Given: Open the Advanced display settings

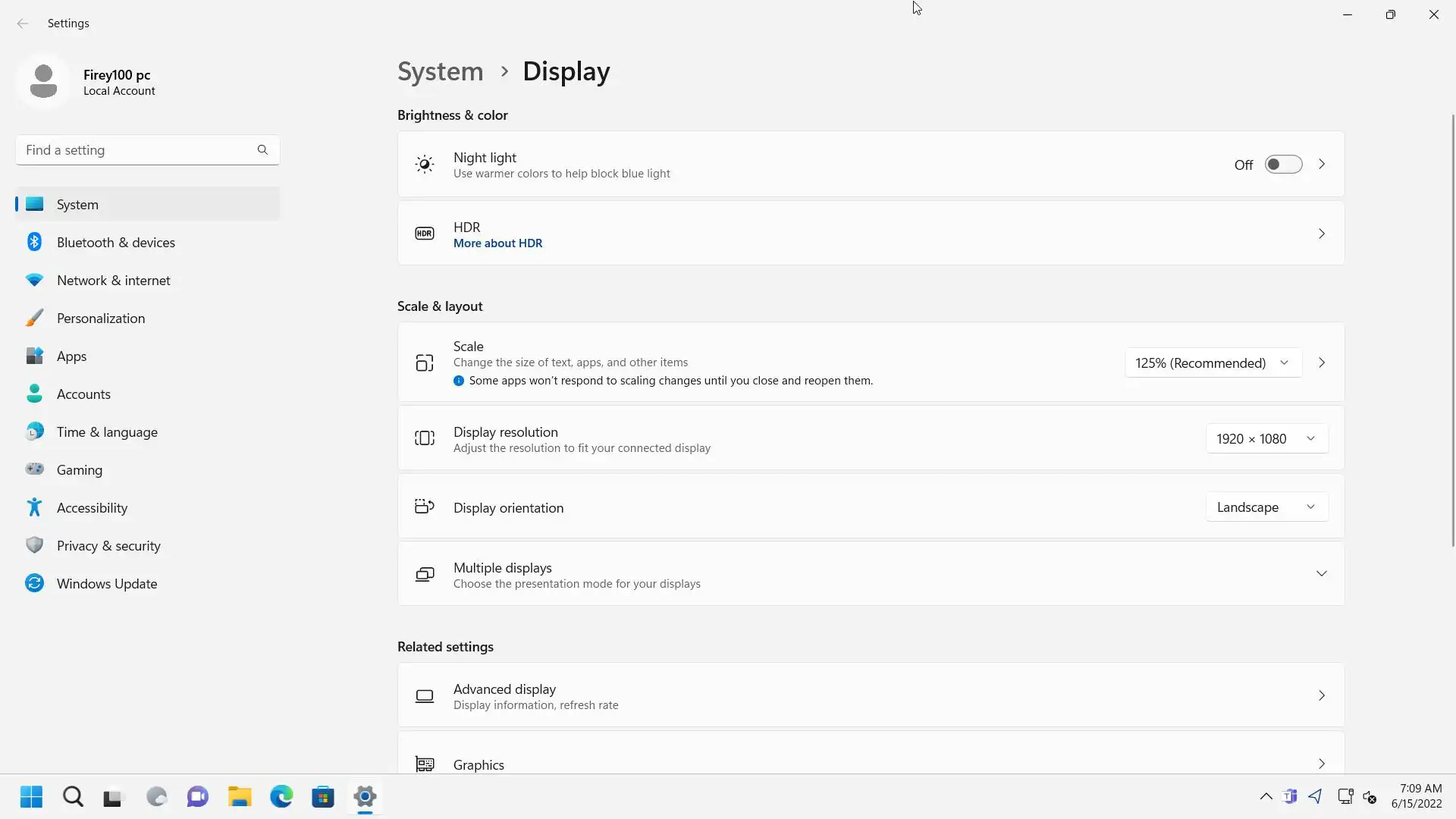Looking at the screenshot, I should [x=871, y=695].
